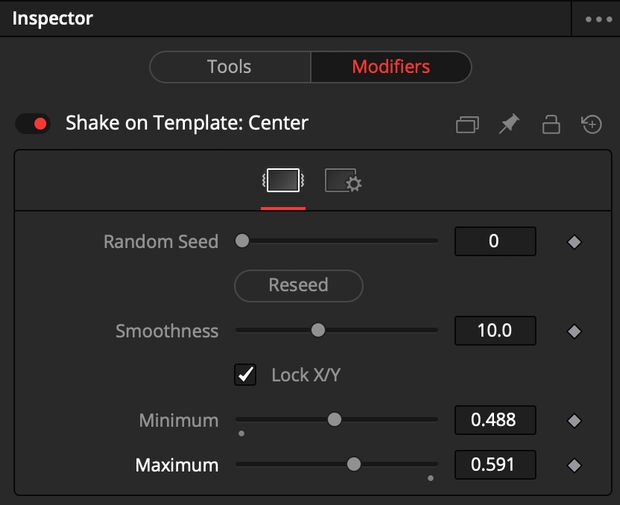
Task: Click the Random Seed value field
Action: (494, 242)
